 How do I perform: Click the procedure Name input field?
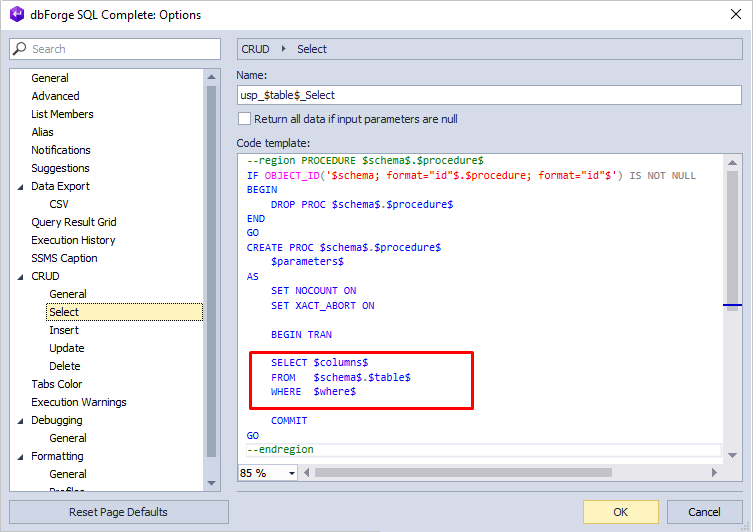pos(489,95)
